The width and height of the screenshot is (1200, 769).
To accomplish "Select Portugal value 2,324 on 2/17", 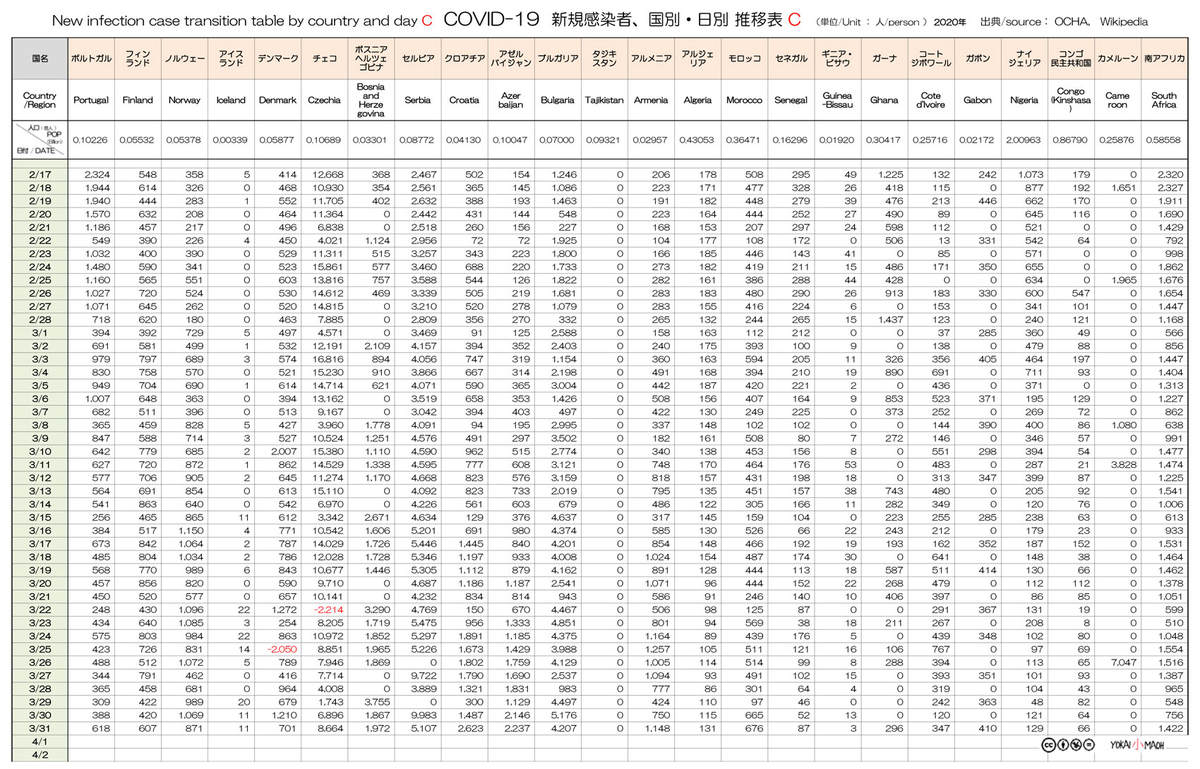I will pos(98,174).
